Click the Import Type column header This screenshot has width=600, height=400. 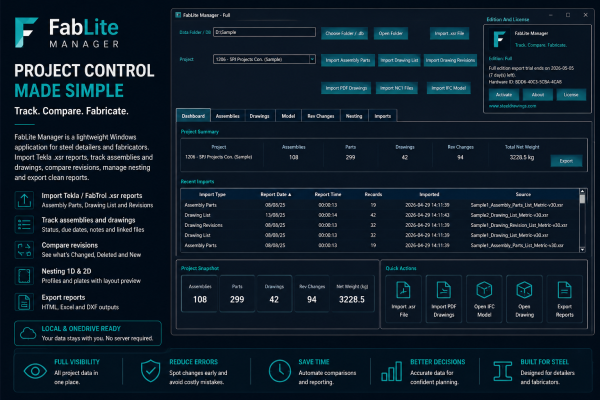pyautogui.click(x=212, y=194)
